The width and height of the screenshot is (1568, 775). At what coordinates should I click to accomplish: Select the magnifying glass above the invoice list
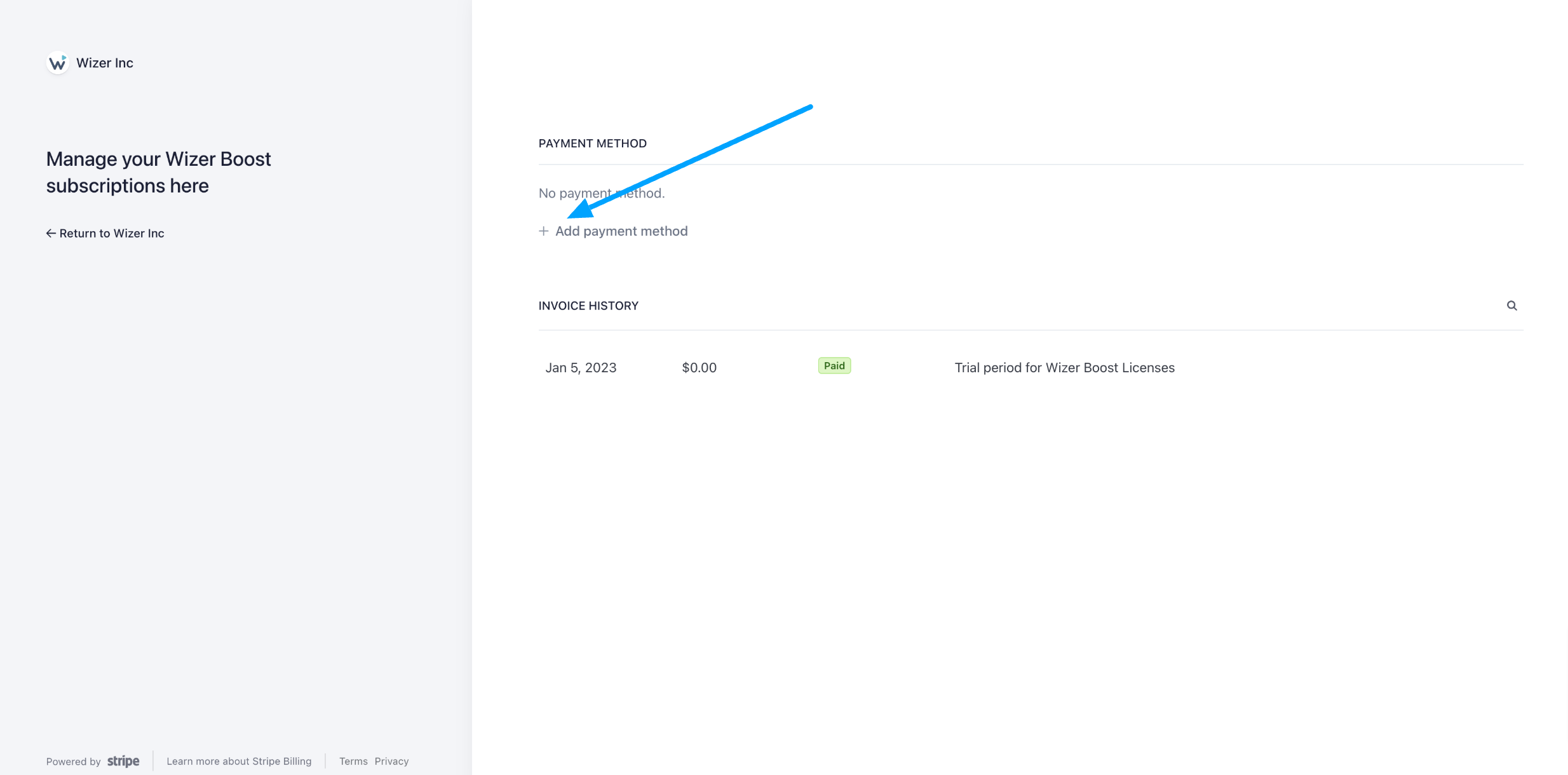click(x=1512, y=306)
